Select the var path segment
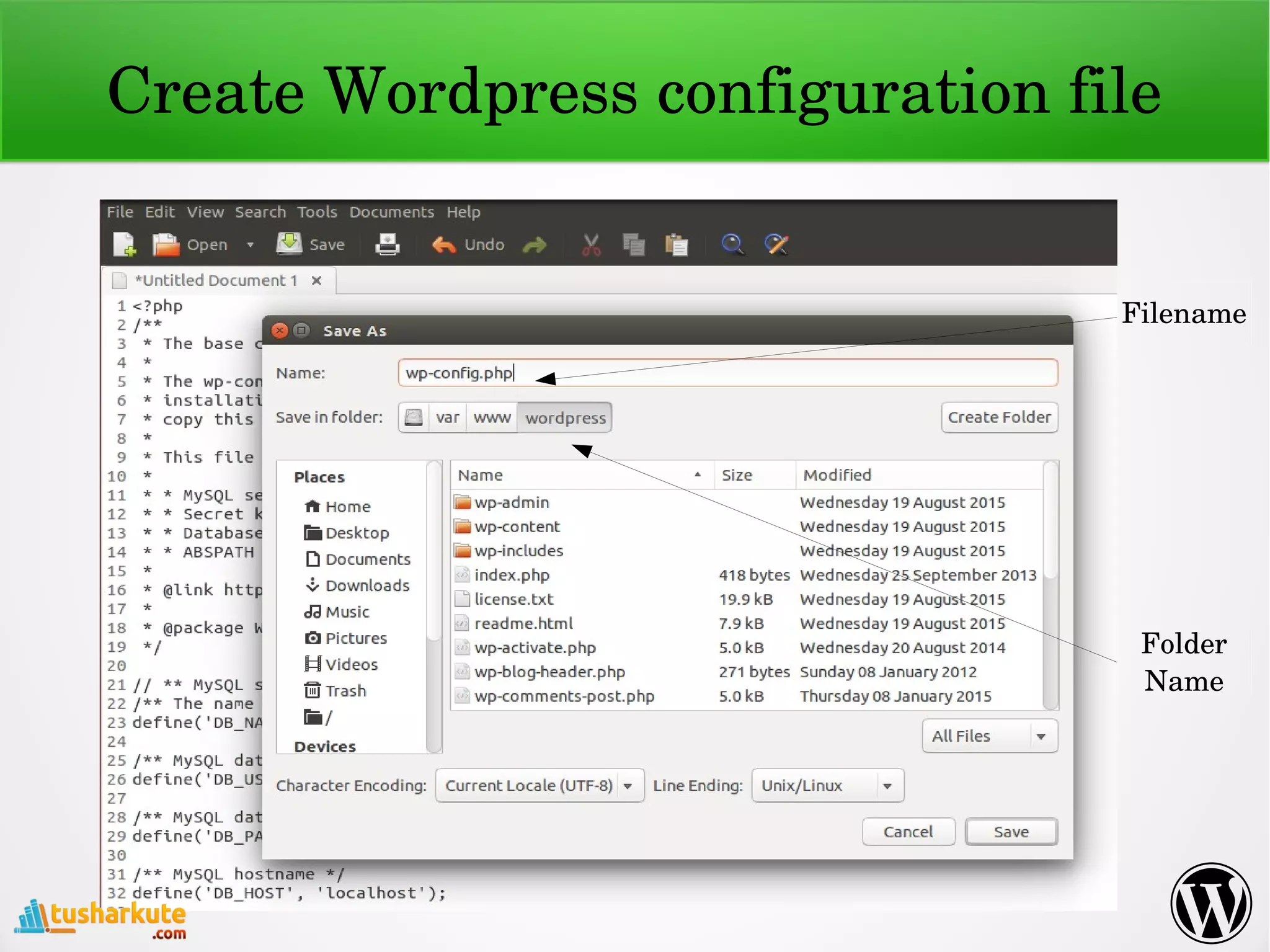 click(447, 417)
